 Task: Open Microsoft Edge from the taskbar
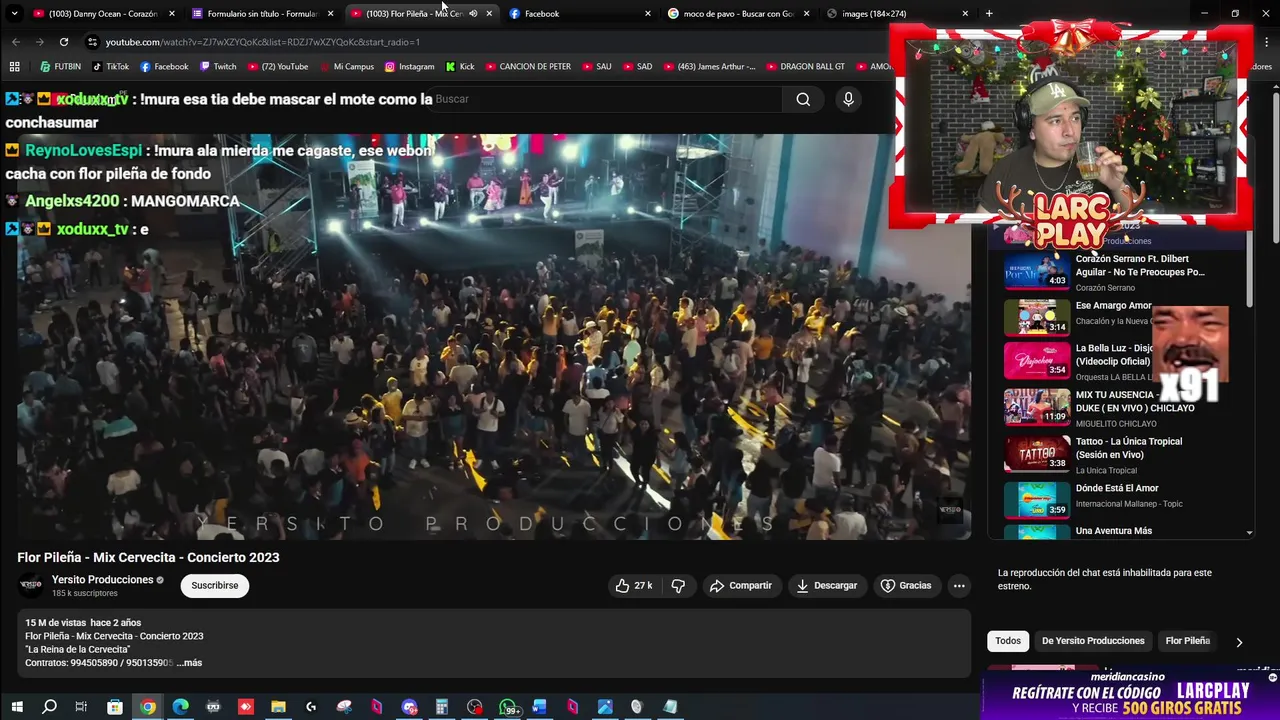tap(180, 707)
